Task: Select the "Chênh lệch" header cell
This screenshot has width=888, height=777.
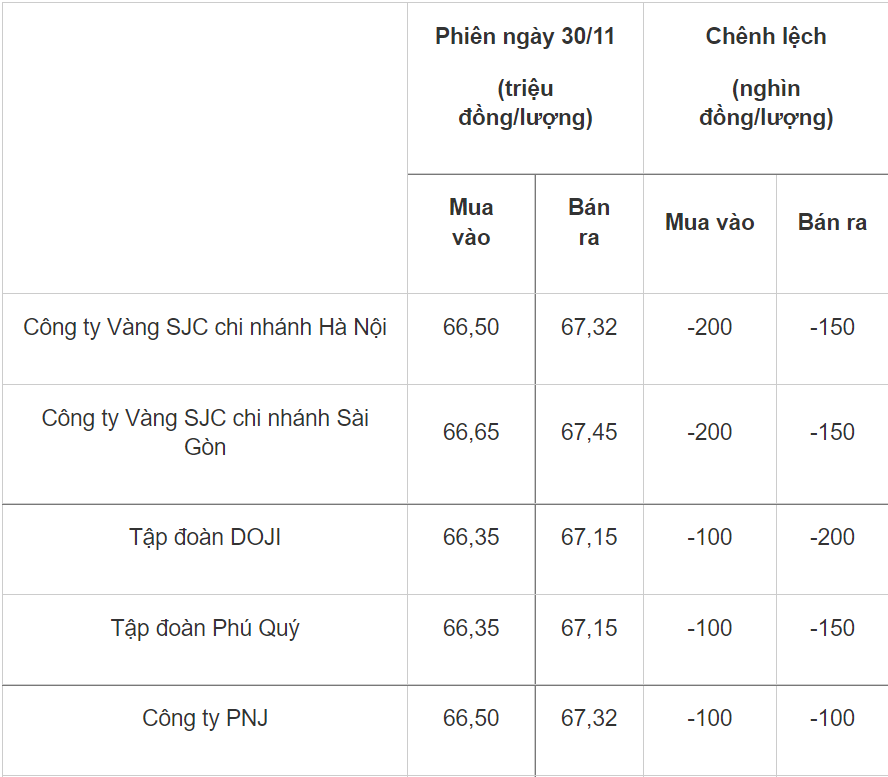Action: pos(766,37)
